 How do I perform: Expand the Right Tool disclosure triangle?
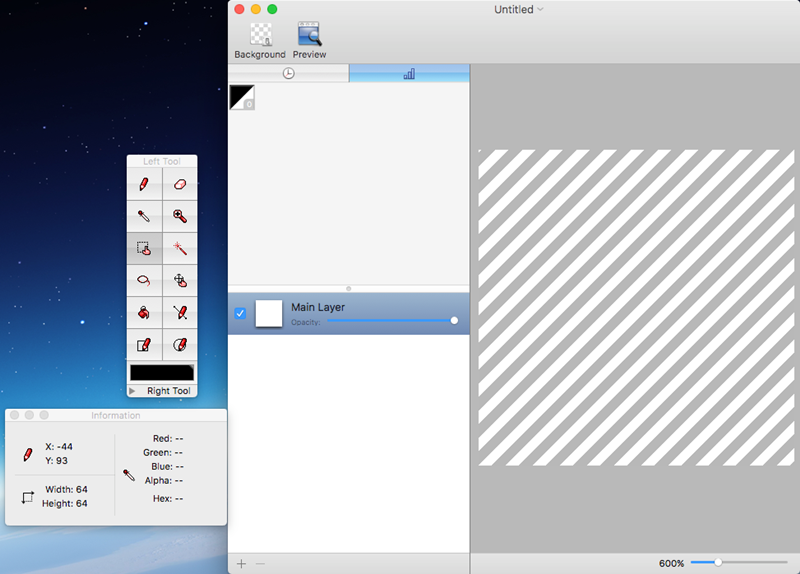133,391
